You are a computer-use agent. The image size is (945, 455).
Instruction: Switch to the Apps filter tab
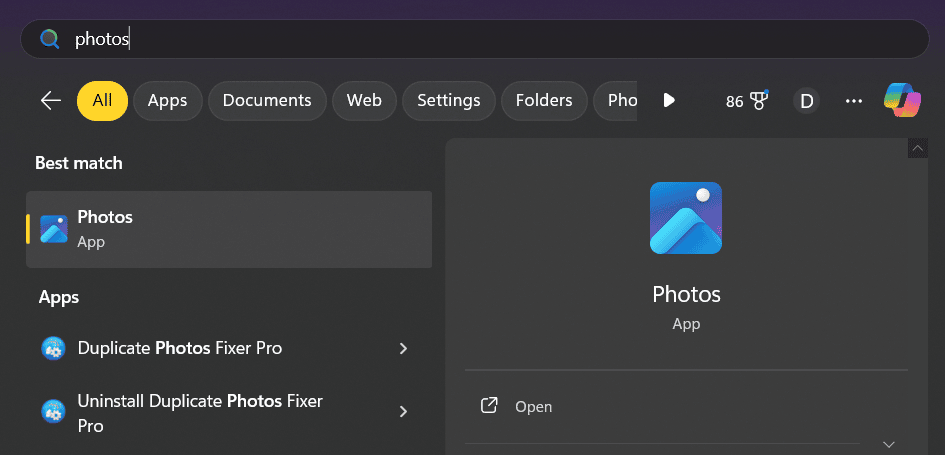tap(168, 101)
